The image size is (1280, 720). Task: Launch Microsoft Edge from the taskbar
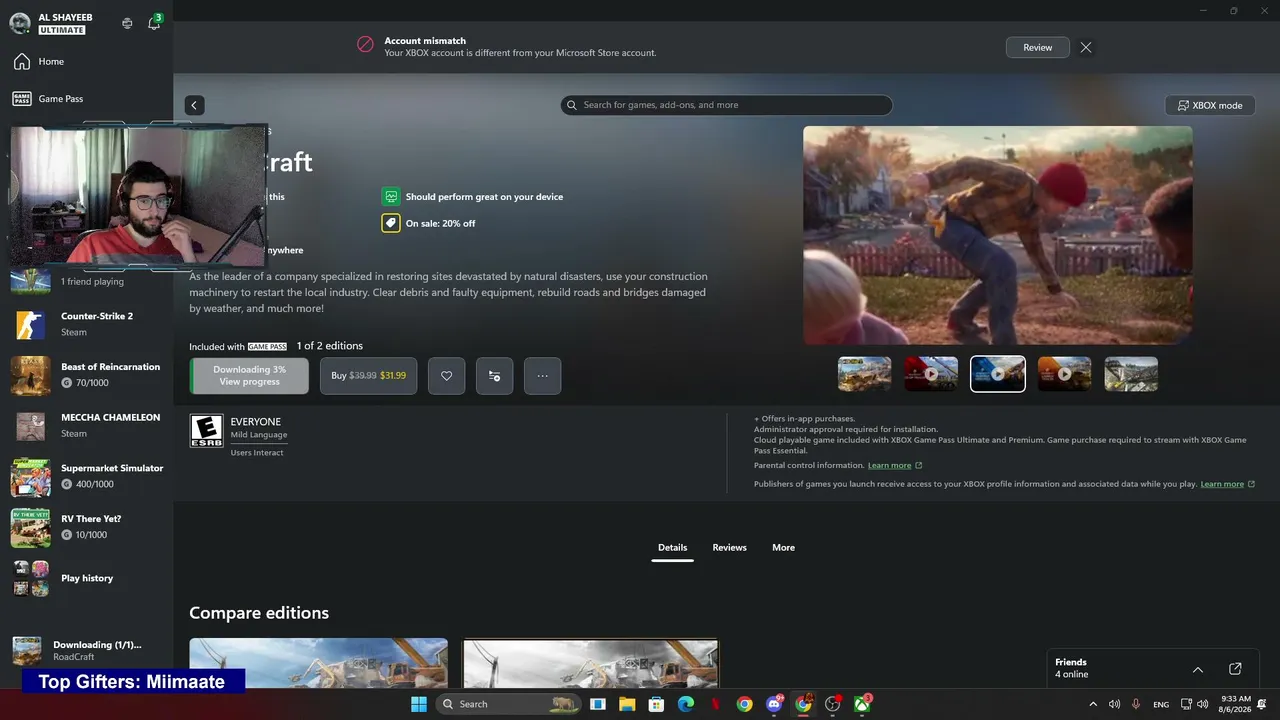686,704
